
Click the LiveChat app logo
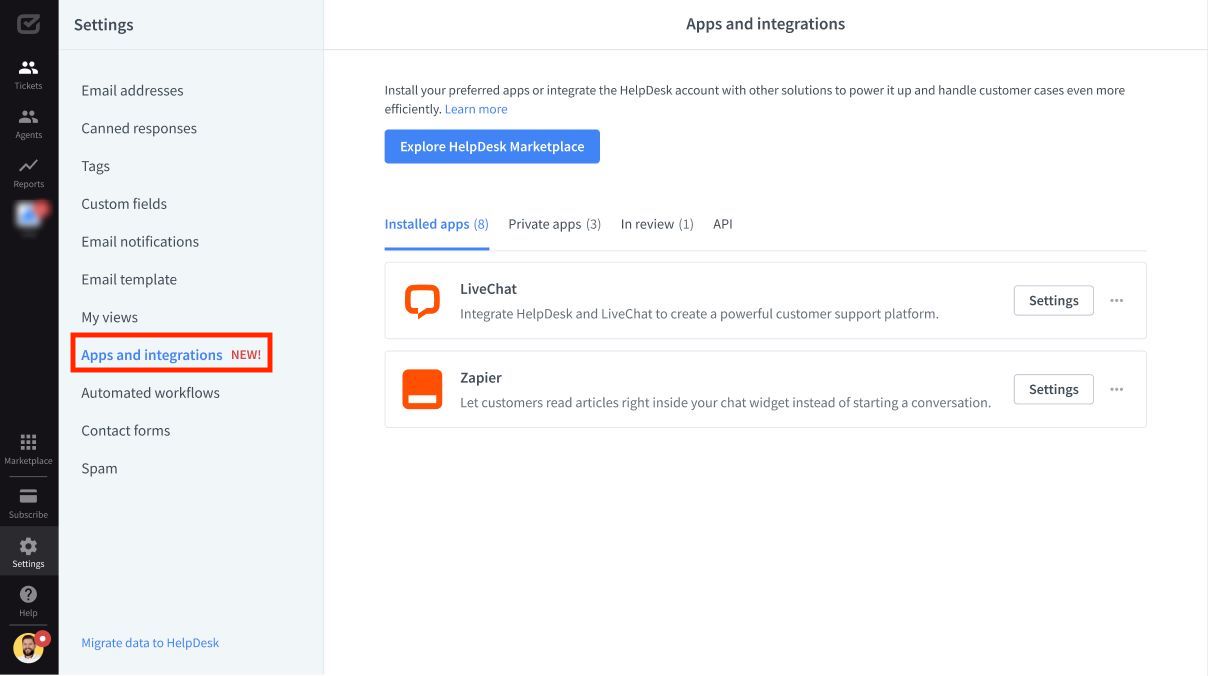pyautogui.click(x=422, y=301)
